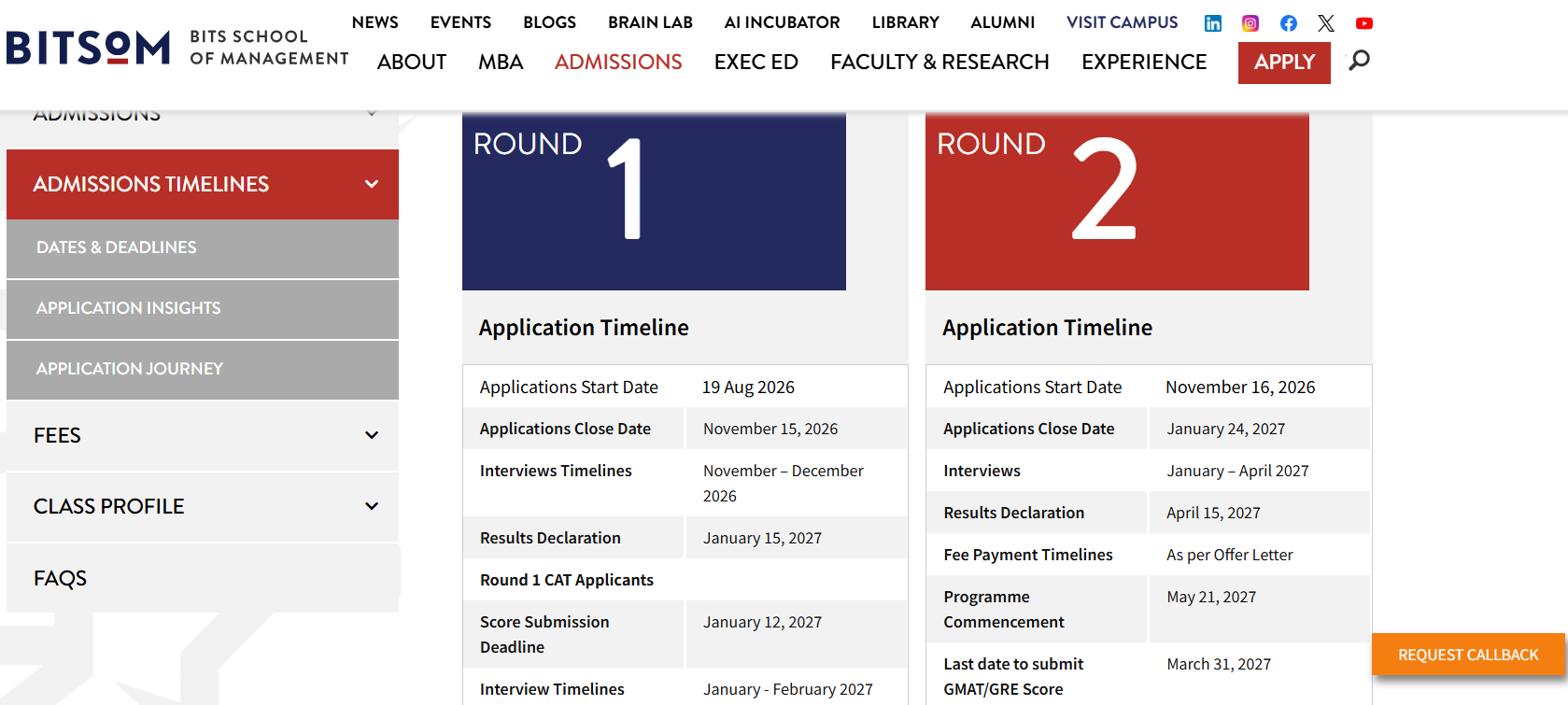Visit the Alumni page

1002,22
